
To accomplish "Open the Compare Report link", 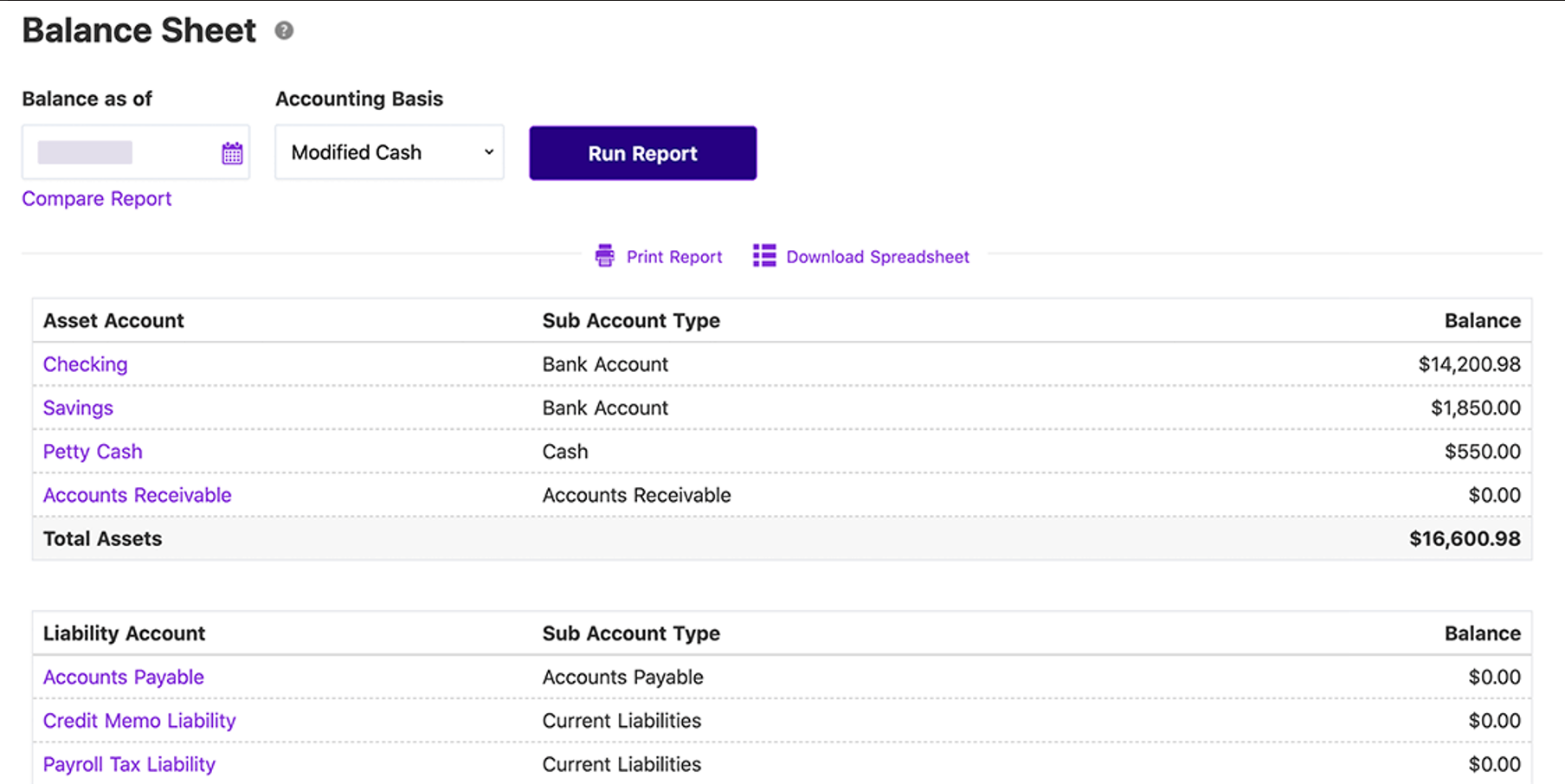I will pyautogui.click(x=96, y=198).
